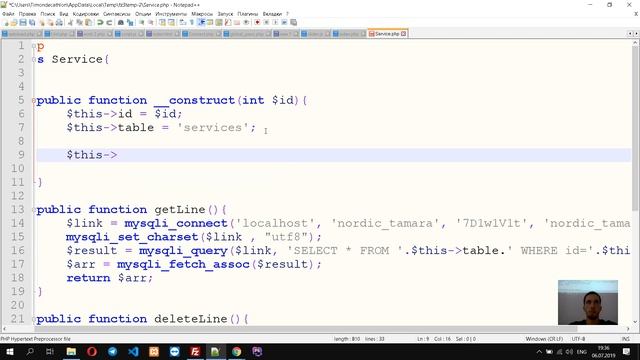Open Telegram from taskbar
The height and width of the screenshot is (360, 640).
click(x=113, y=351)
